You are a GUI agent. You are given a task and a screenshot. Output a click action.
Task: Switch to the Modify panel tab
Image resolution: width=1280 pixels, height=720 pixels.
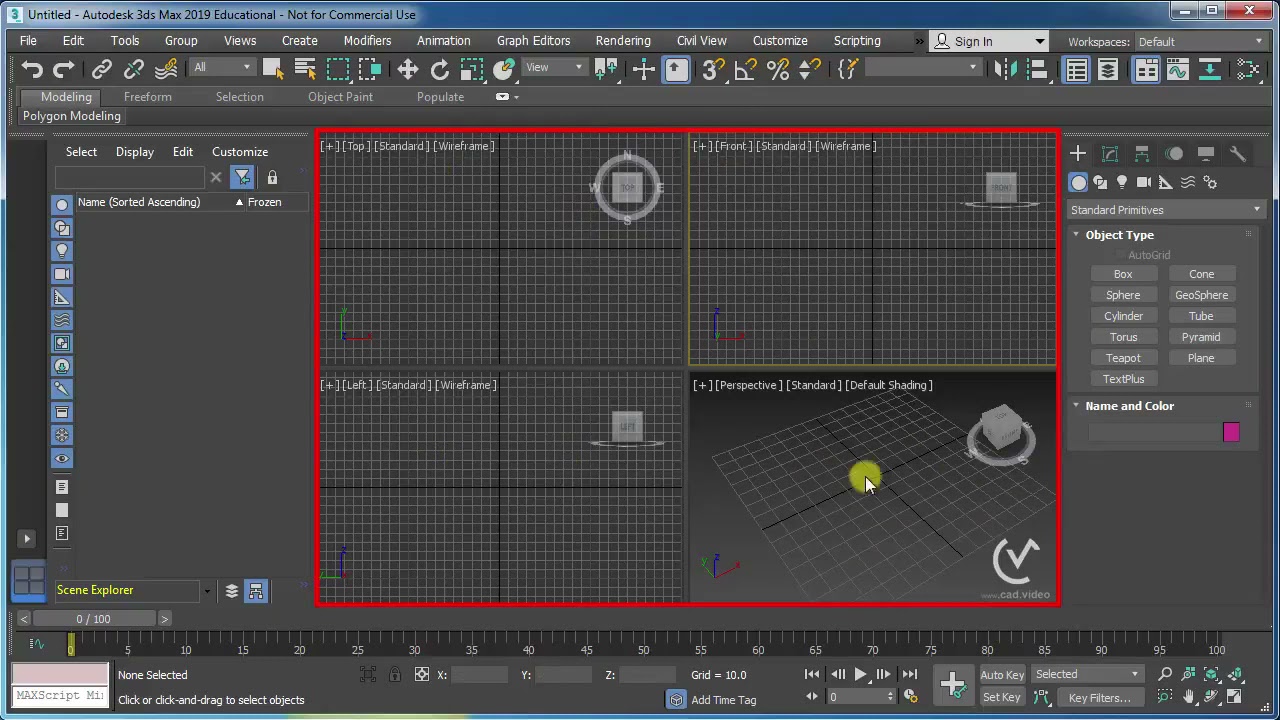pos(1110,154)
